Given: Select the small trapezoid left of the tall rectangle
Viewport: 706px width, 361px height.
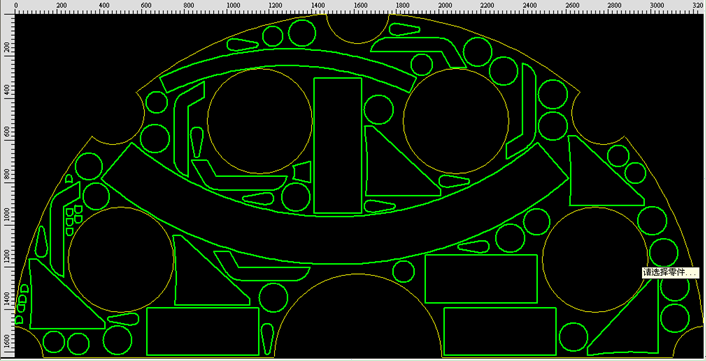Looking at the screenshot, I should pyautogui.click(x=303, y=171).
